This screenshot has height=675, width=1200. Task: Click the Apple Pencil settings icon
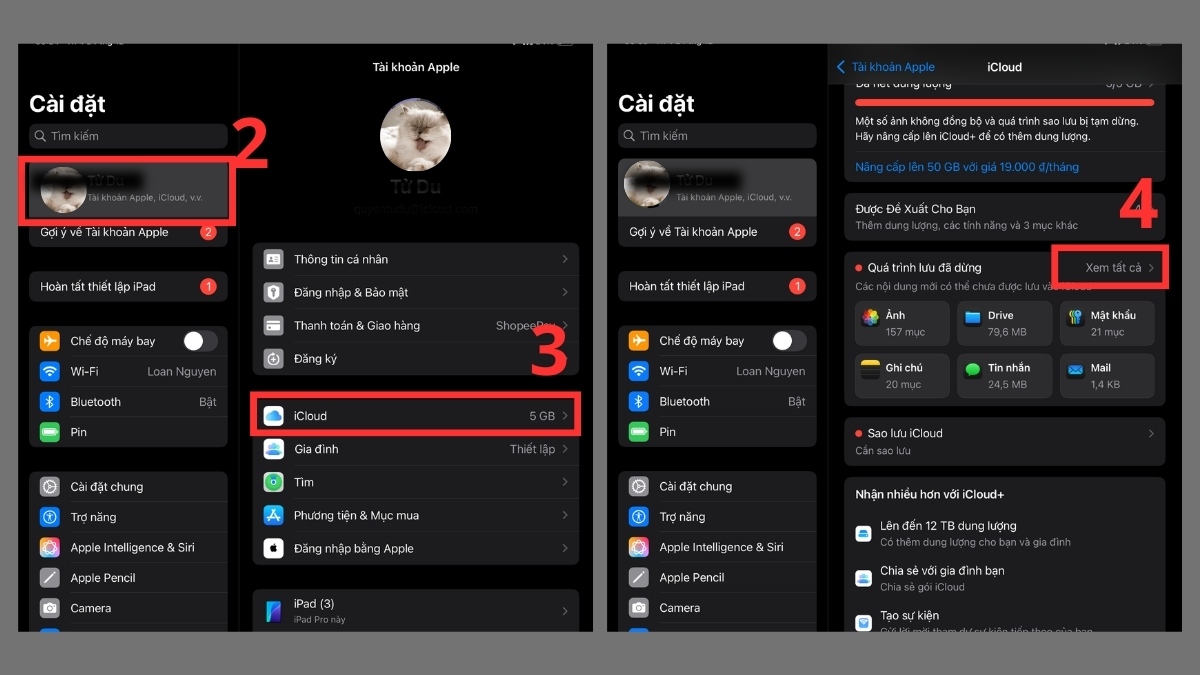[x=52, y=577]
